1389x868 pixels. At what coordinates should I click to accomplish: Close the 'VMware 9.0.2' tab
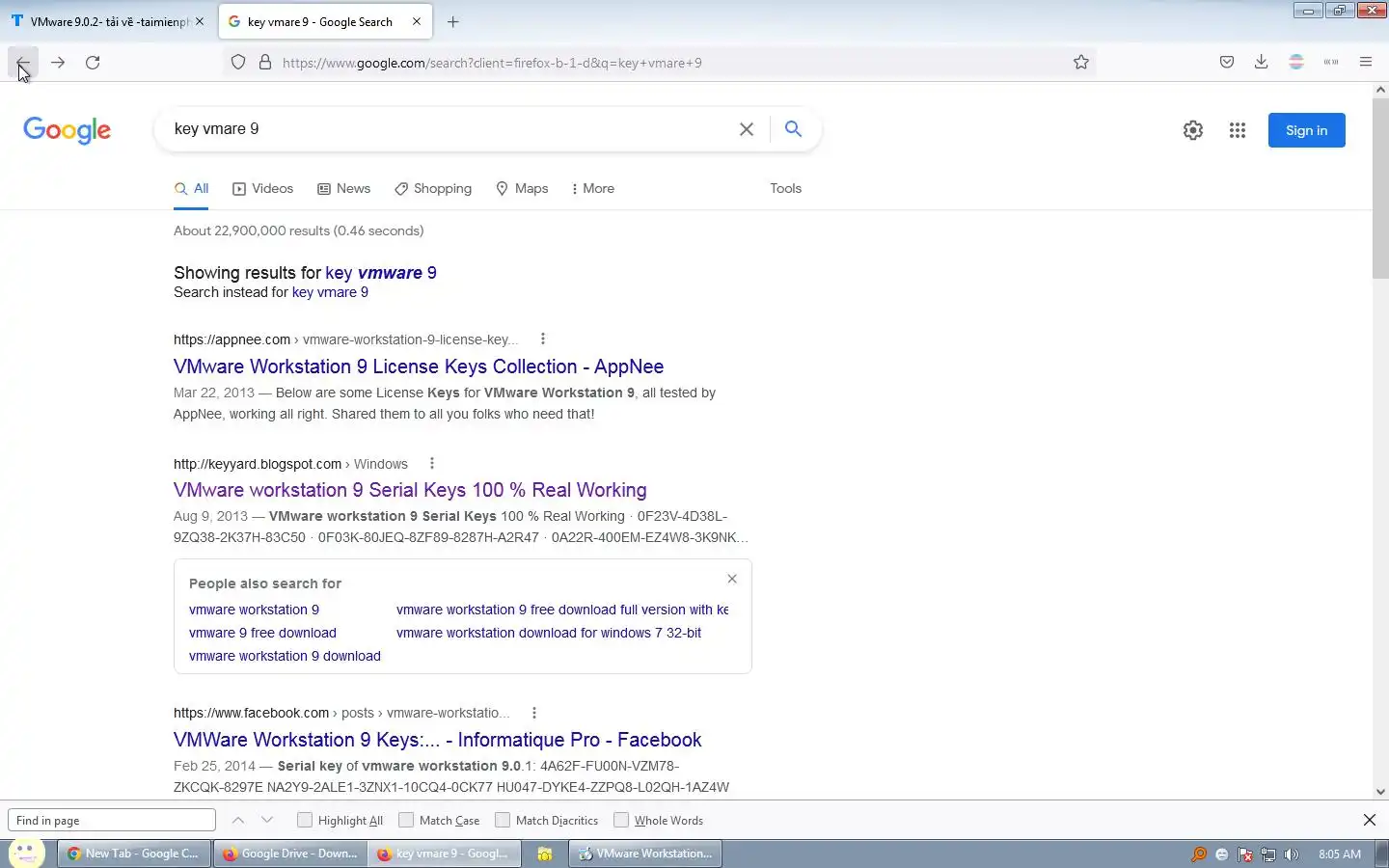pyautogui.click(x=200, y=21)
